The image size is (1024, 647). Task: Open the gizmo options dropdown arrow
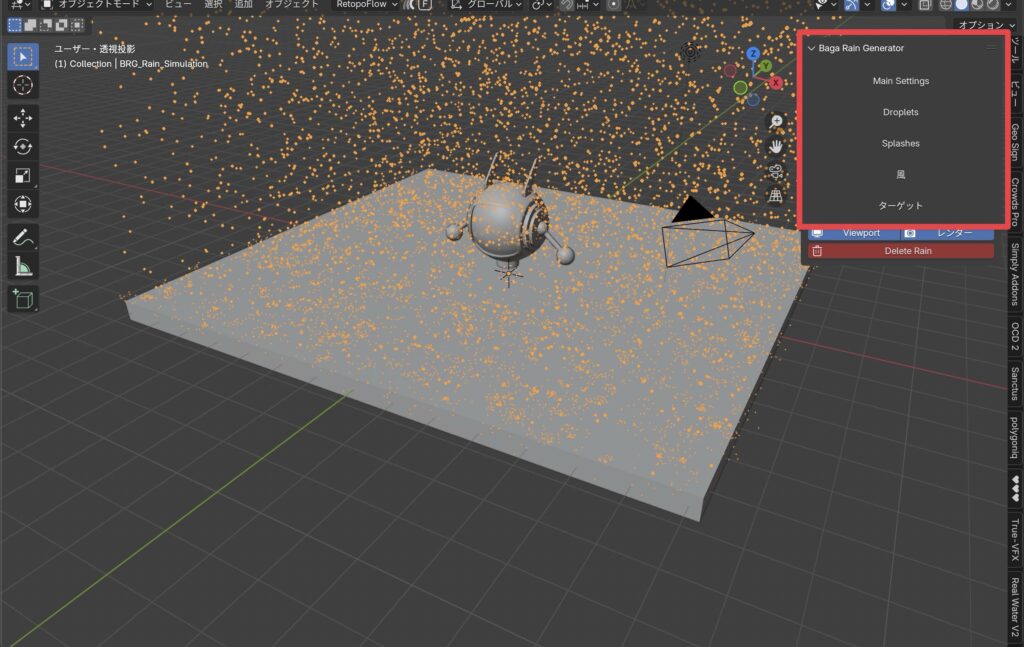[x=867, y=5]
